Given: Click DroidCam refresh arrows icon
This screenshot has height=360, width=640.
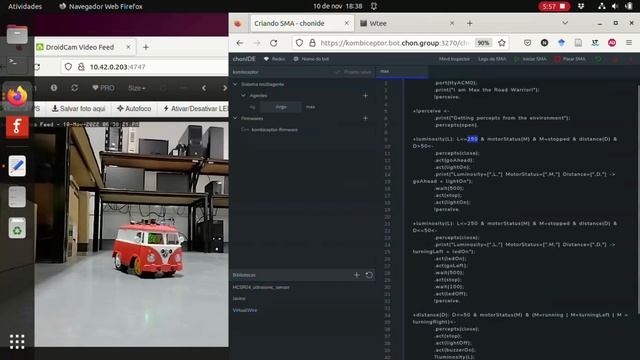Looking at the screenshot, I should click(x=74, y=88).
